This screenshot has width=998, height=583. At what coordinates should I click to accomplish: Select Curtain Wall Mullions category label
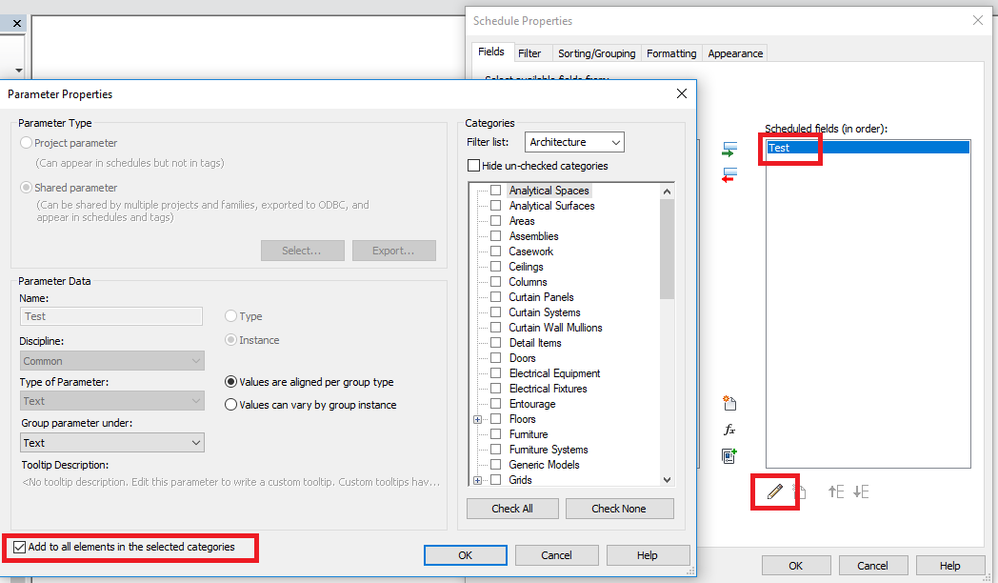pyautogui.click(x=556, y=328)
